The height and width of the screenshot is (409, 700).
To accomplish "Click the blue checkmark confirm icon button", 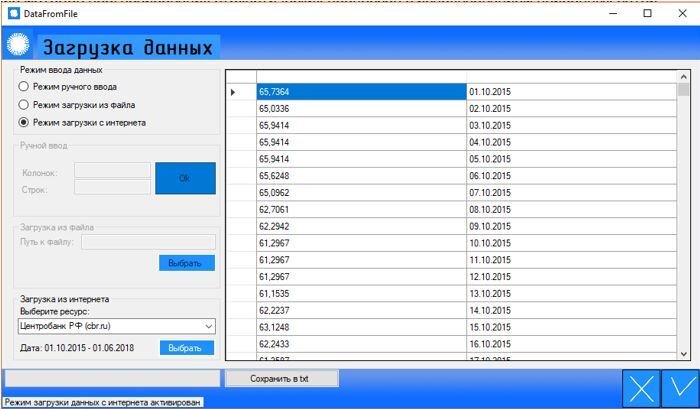I will 680,387.
